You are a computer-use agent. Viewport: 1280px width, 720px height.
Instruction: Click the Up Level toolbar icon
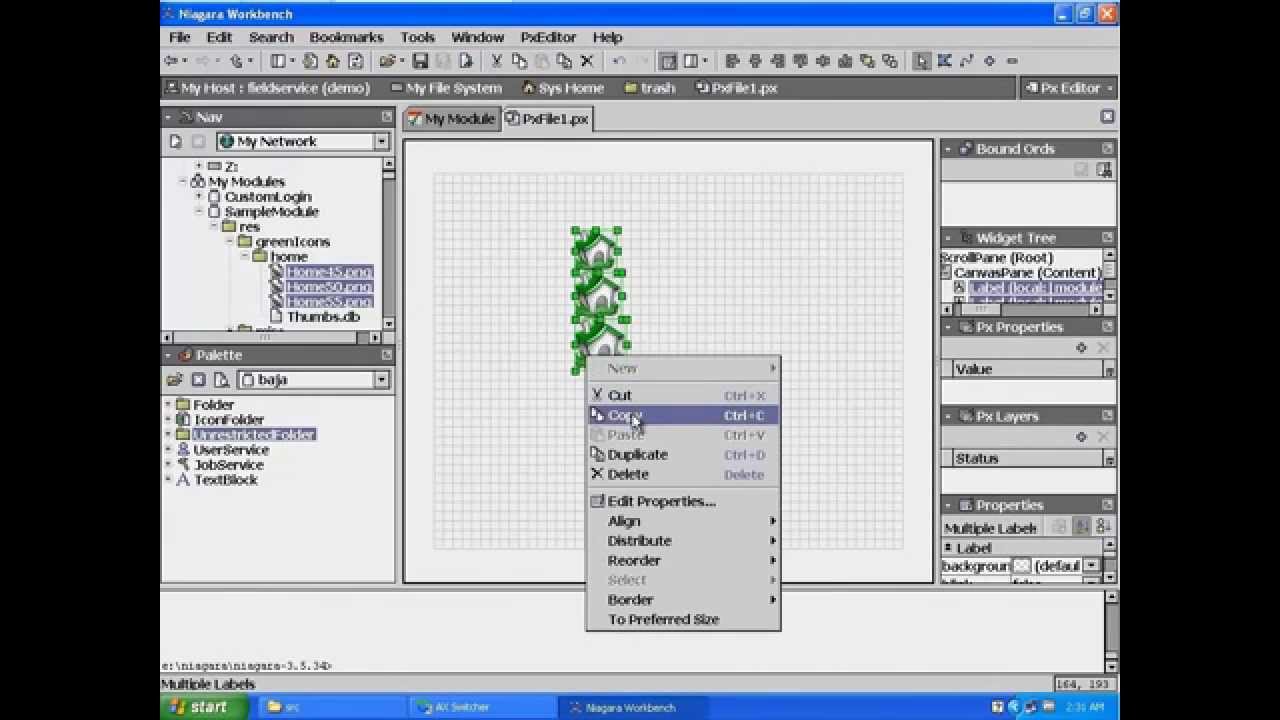point(237,61)
